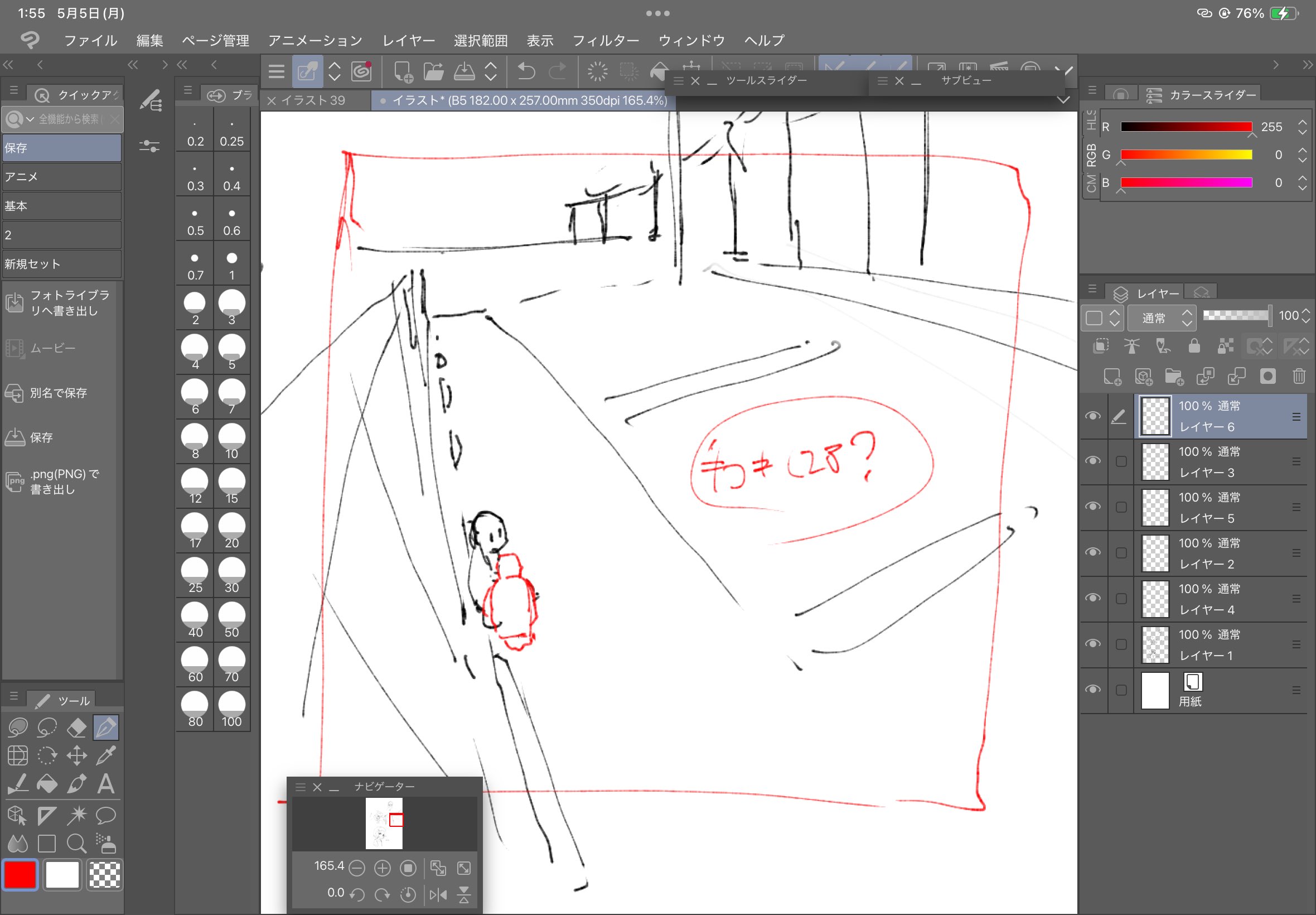Hide the 用紙 paper layer
Screen dimensions: 1316x915
1092,690
